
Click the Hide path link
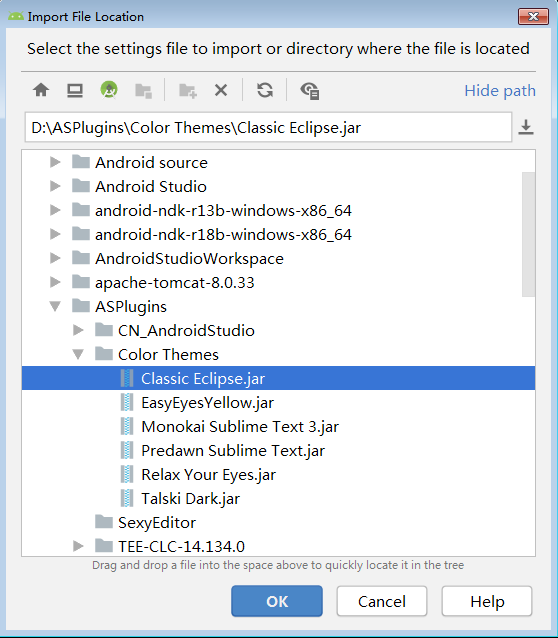tap(500, 91)
